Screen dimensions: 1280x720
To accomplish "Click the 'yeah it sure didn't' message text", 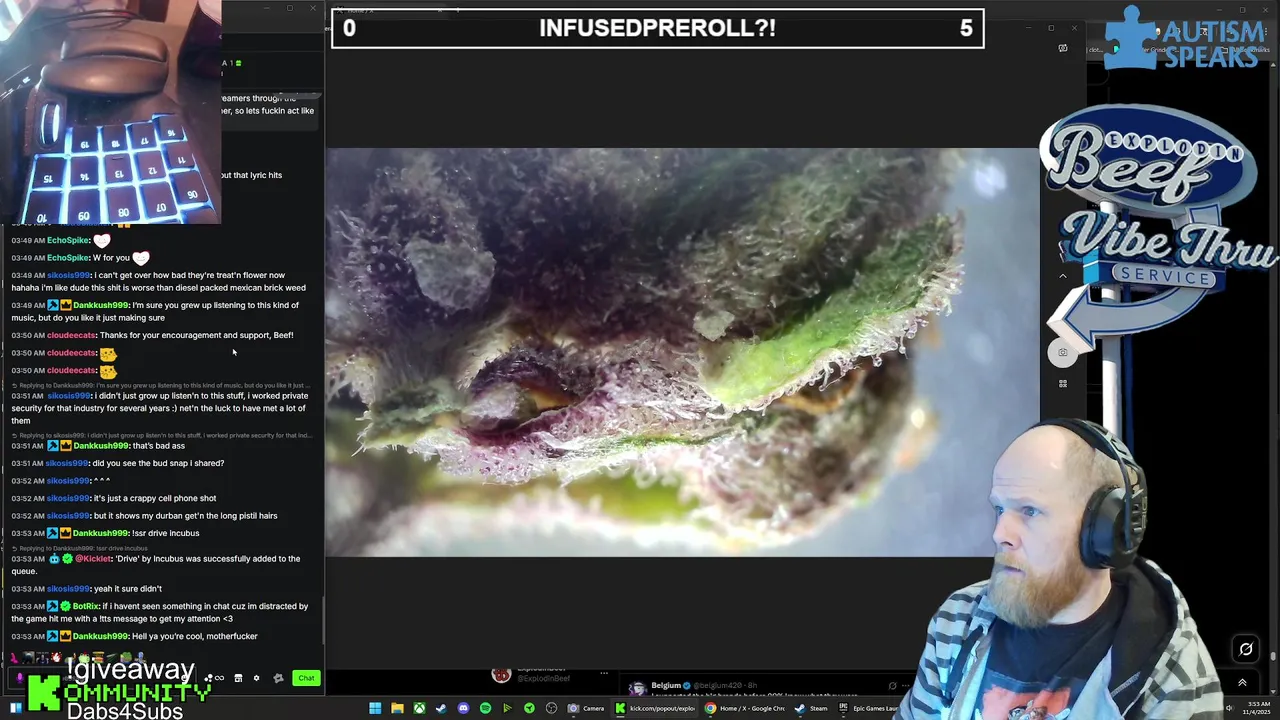I will click(127, 589).
